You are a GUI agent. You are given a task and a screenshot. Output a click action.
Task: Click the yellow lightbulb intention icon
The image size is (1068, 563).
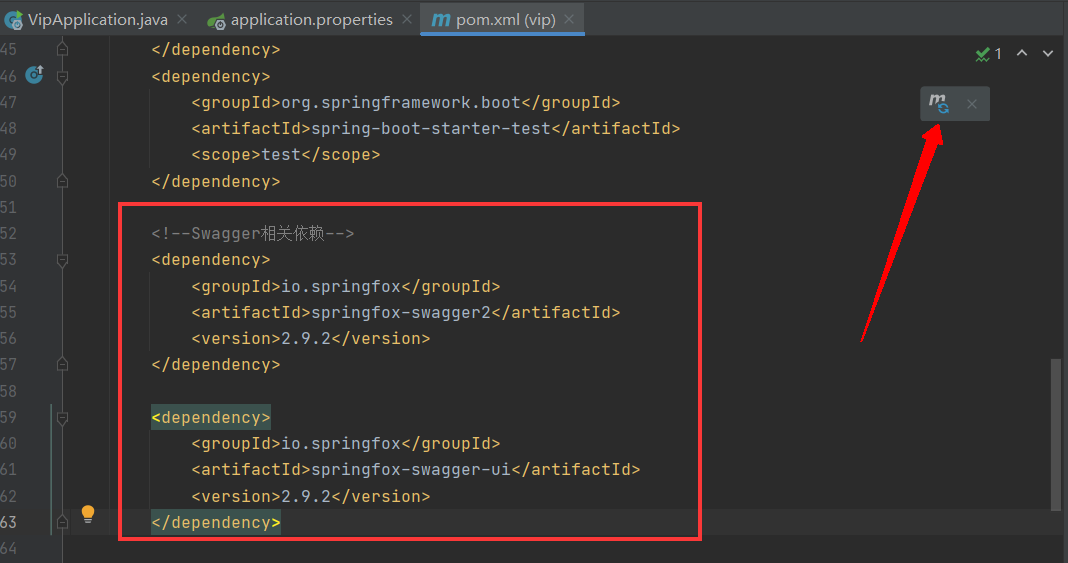click(88, 514)
